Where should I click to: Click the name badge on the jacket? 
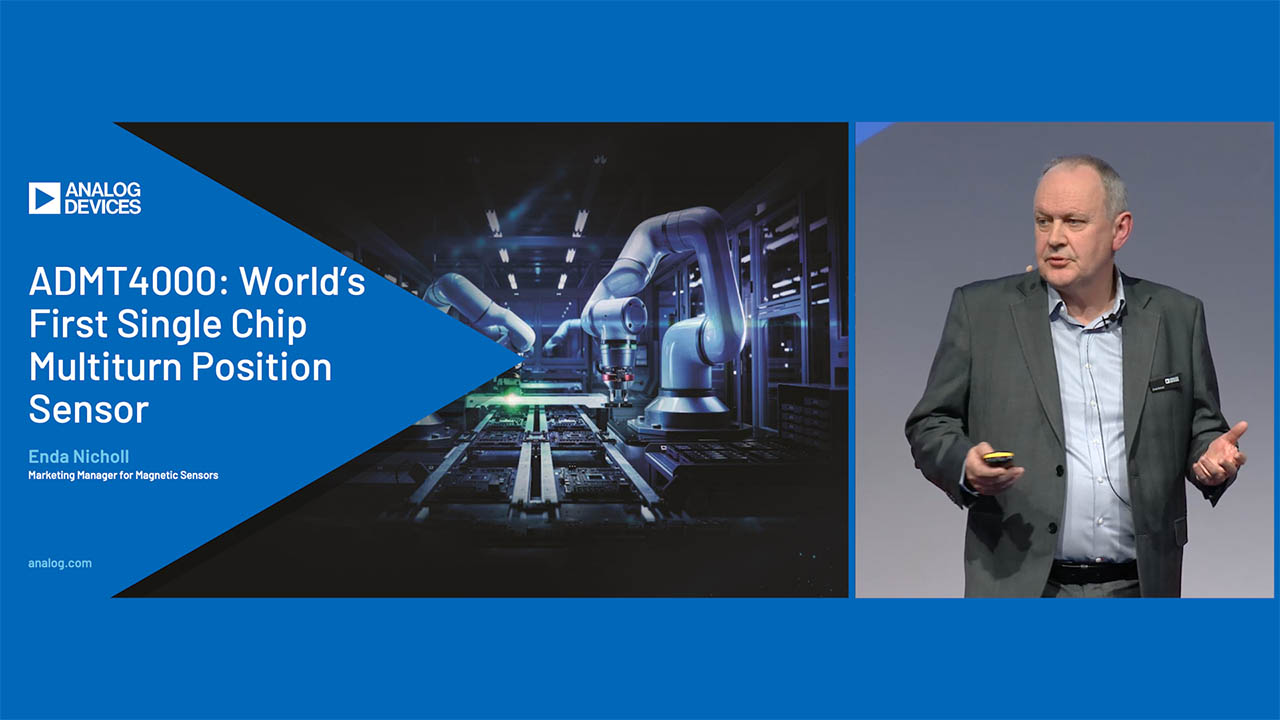(x=1165, y=383)
